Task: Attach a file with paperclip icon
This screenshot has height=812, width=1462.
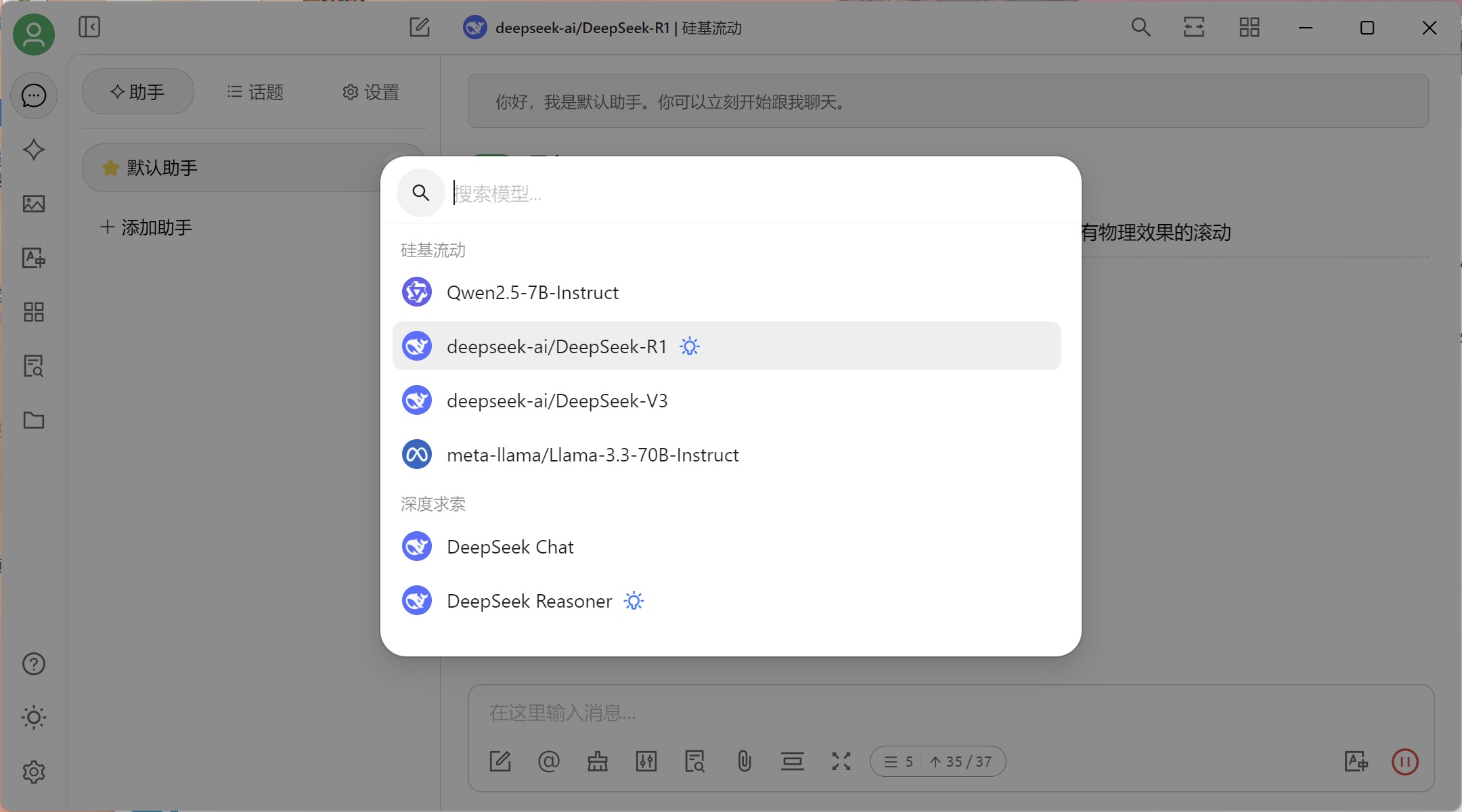Action: click(x=744, y=761)
